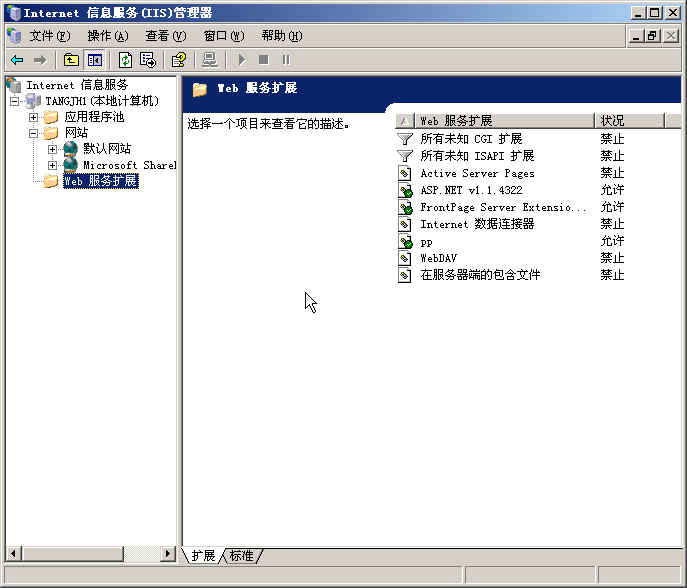Screen dimensions: 687x588
Task: Click the Back arrow toolbar icon
Action: (x=17, y=60)
